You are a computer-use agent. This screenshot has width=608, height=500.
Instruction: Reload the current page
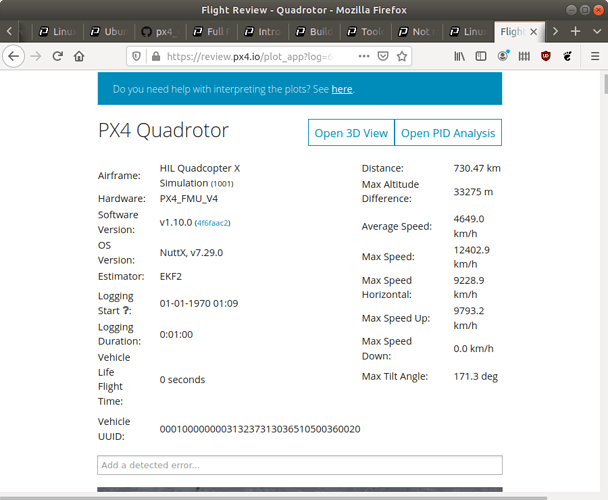pyautogui.click(x=57, y=56)
